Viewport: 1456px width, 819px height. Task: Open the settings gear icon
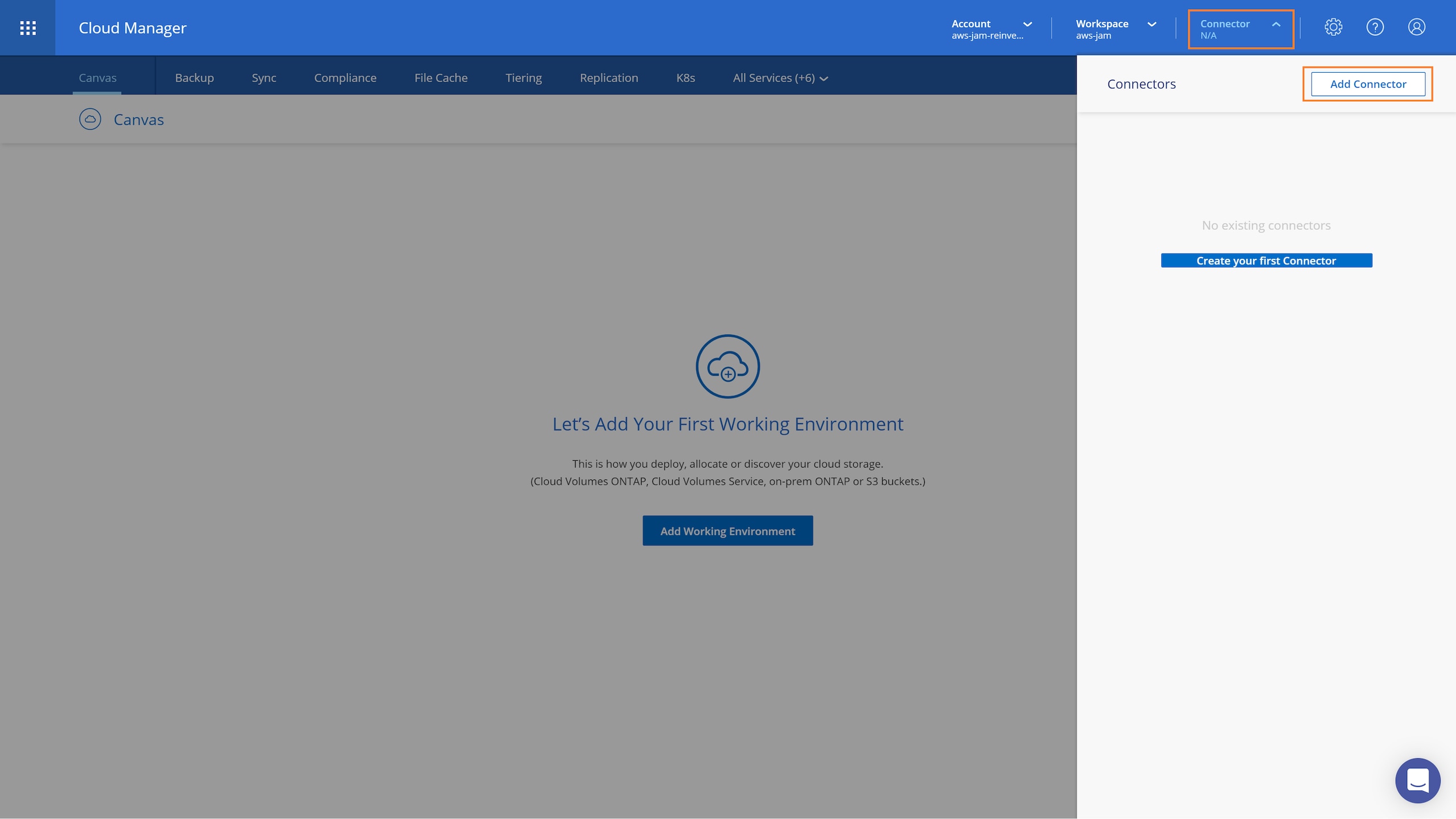click(x=1333, y=27)
